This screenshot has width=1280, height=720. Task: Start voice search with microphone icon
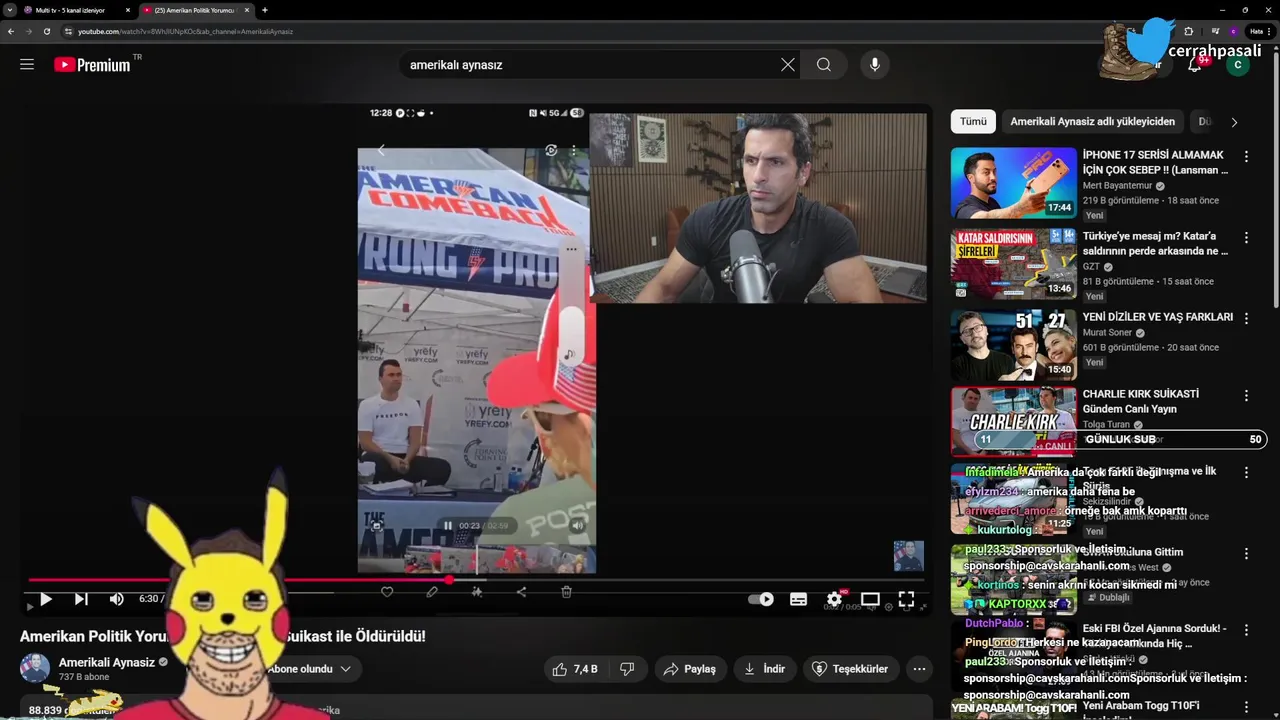click(875, 65)
